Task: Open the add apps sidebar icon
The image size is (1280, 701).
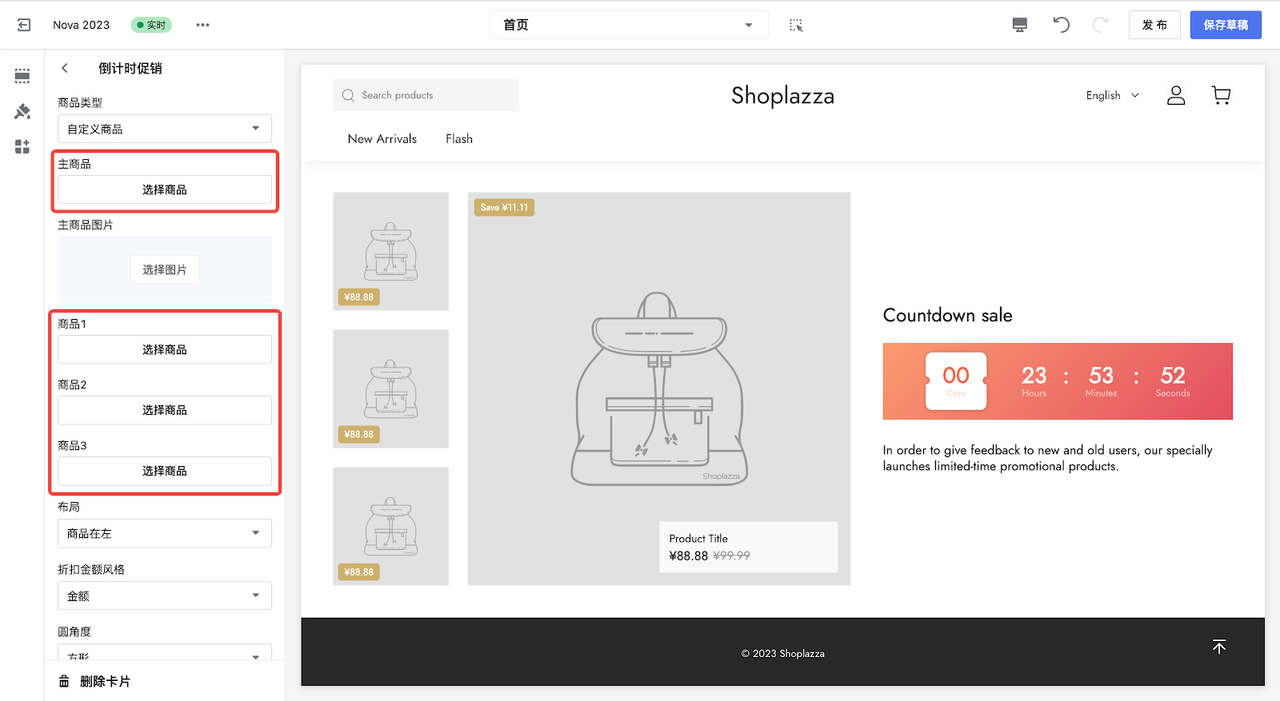Action: [22, 147]
